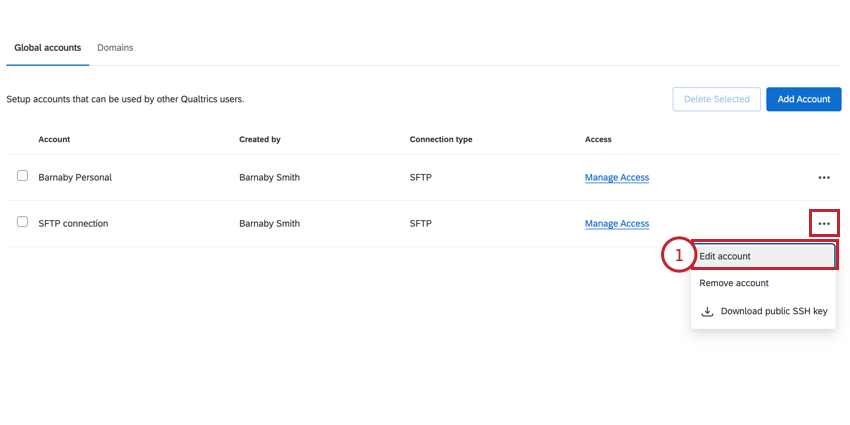Choose Download public SSH key option

(773, 311)
